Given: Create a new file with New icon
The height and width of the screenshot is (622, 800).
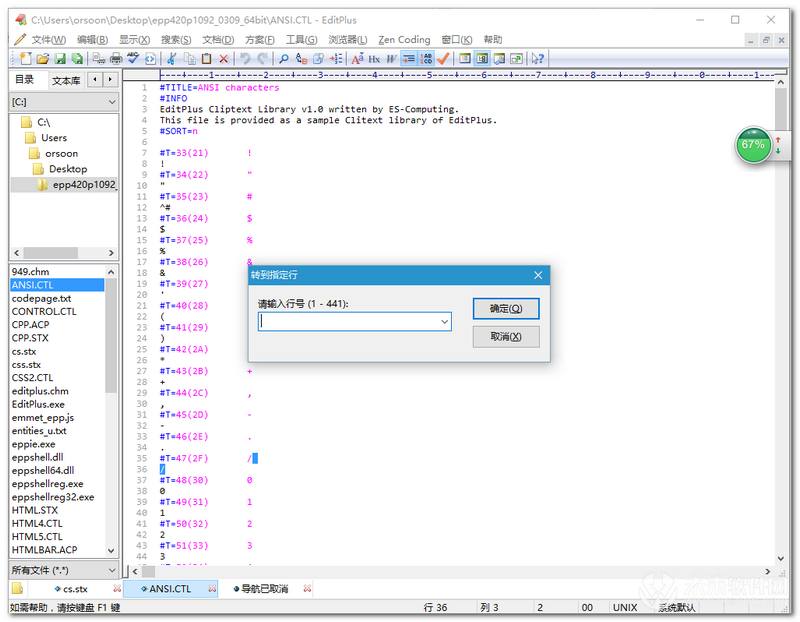Looking at the screenshot, I should pyautogui.click(x=26, y=59).
